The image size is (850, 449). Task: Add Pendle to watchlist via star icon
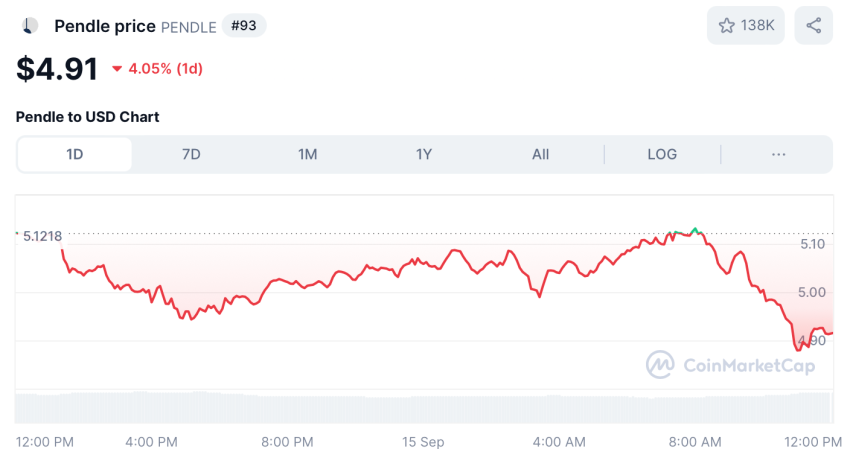[726, 25]
